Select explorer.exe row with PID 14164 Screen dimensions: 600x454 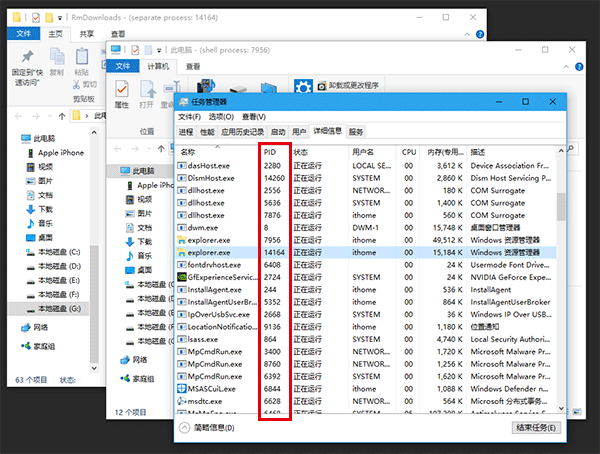[366, 252]
